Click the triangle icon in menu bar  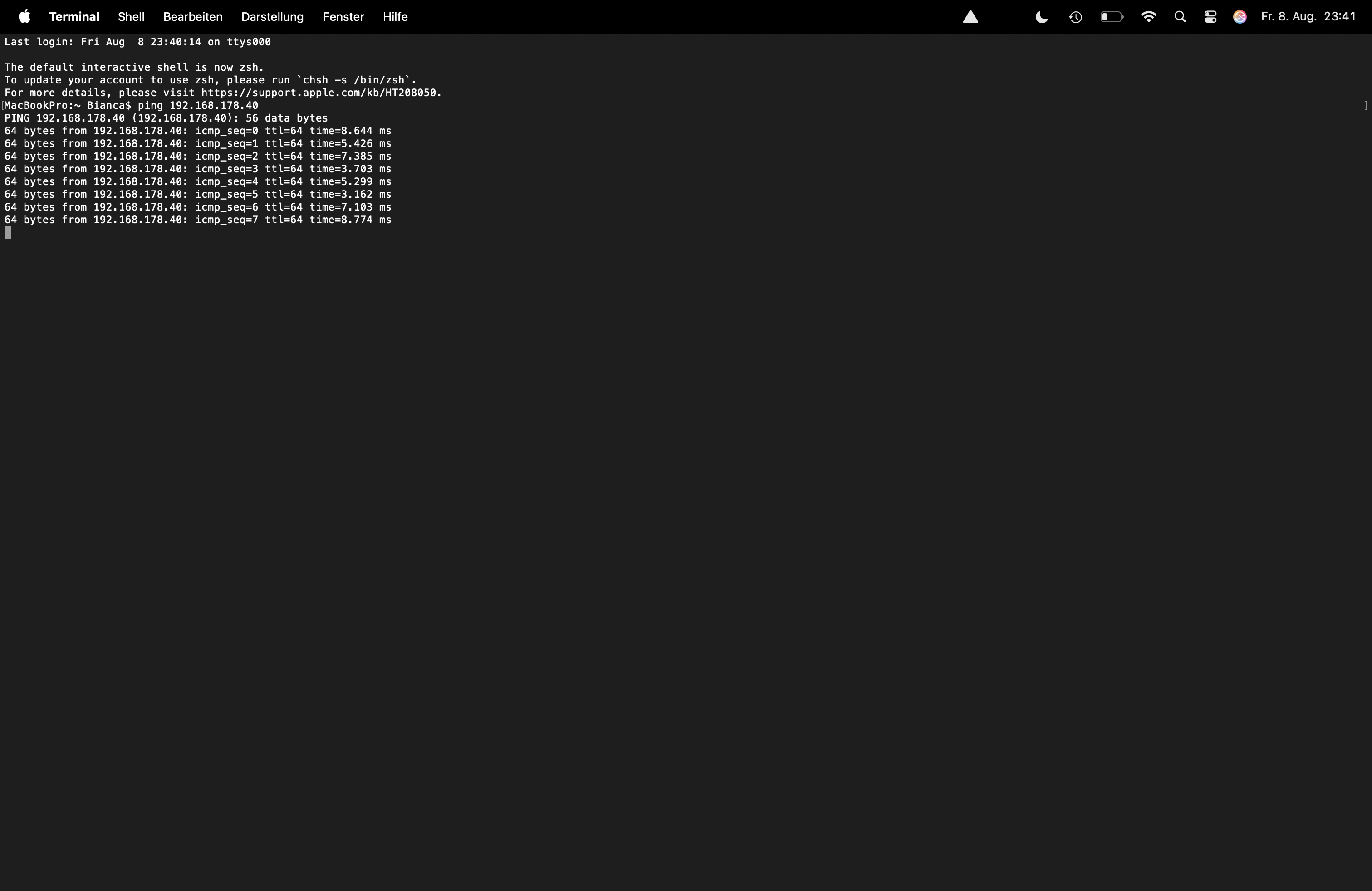pyautogui.click(x=971, y=17)
